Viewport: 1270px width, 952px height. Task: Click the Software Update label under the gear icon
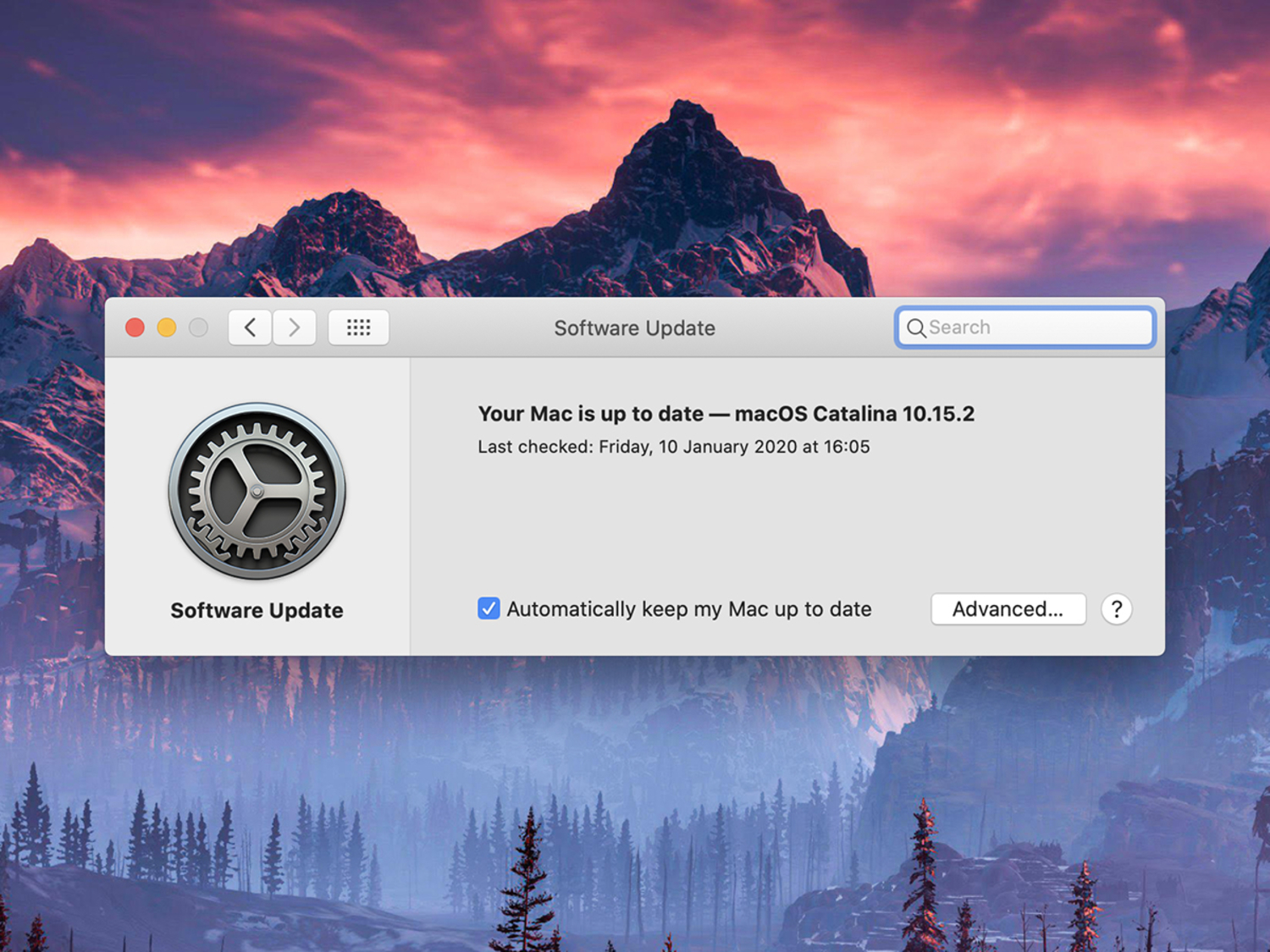[x=257, y=610]
